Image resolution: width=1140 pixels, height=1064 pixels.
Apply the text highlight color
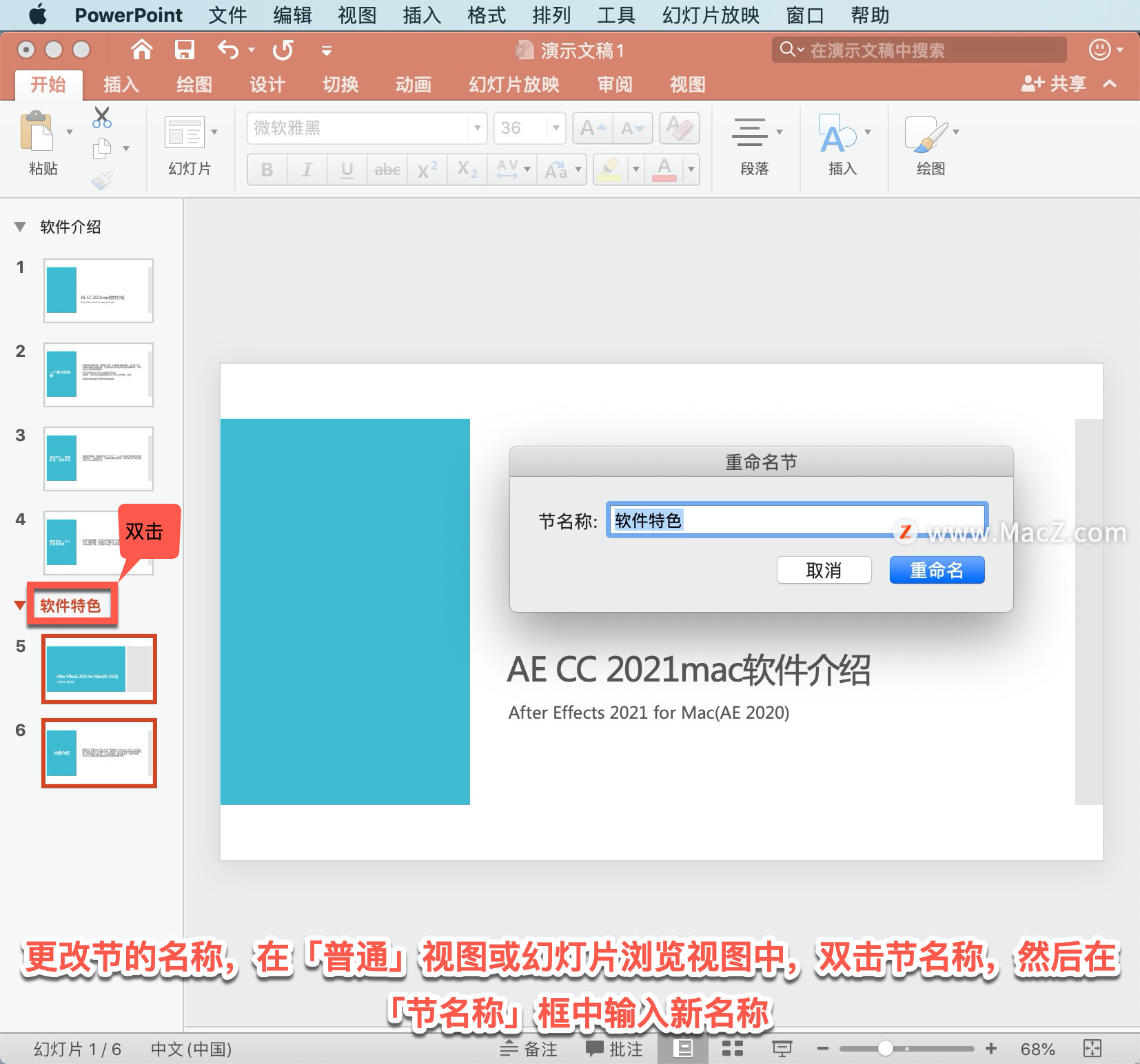(609, 170)
